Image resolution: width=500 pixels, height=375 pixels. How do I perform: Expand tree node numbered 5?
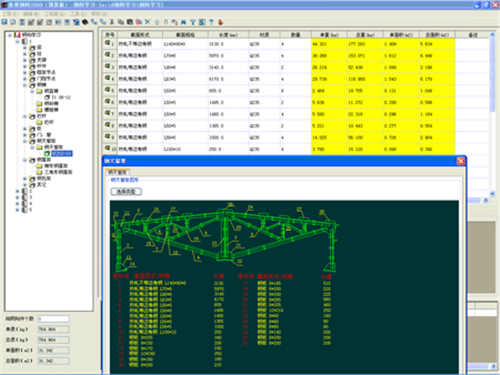click(18, 210)
